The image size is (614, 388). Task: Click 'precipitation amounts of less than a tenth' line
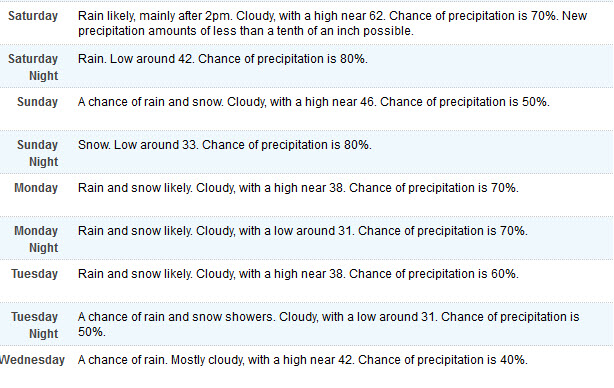(246, 31)
